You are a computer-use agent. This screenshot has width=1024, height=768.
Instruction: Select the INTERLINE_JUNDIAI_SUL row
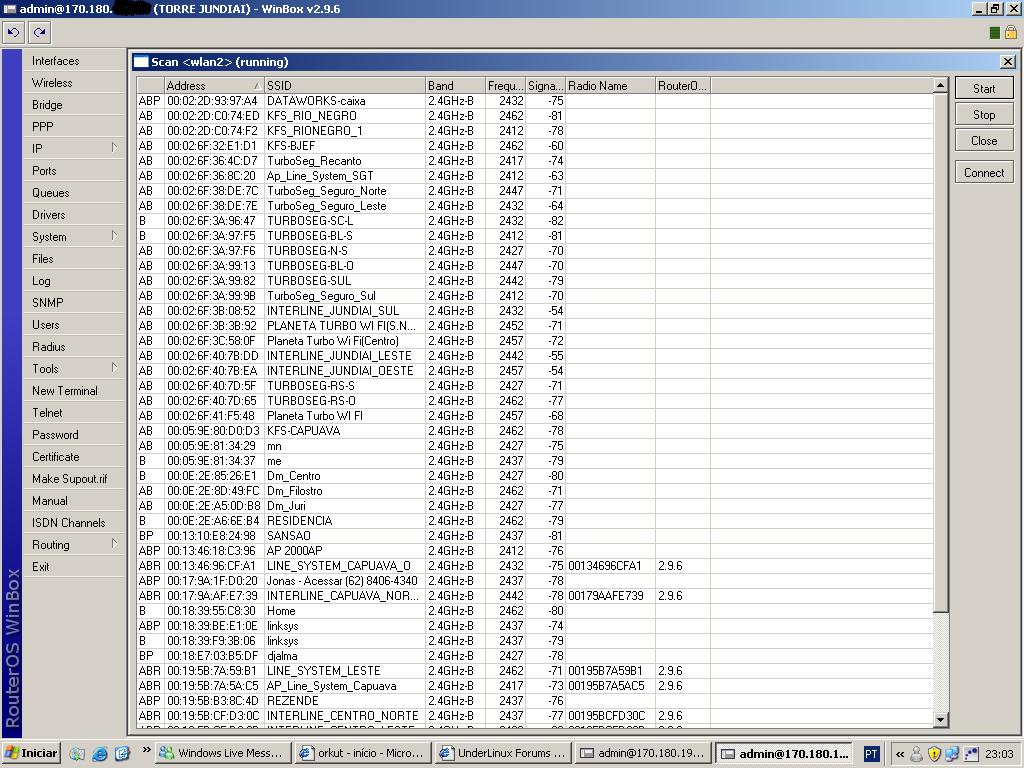point(534,311)
